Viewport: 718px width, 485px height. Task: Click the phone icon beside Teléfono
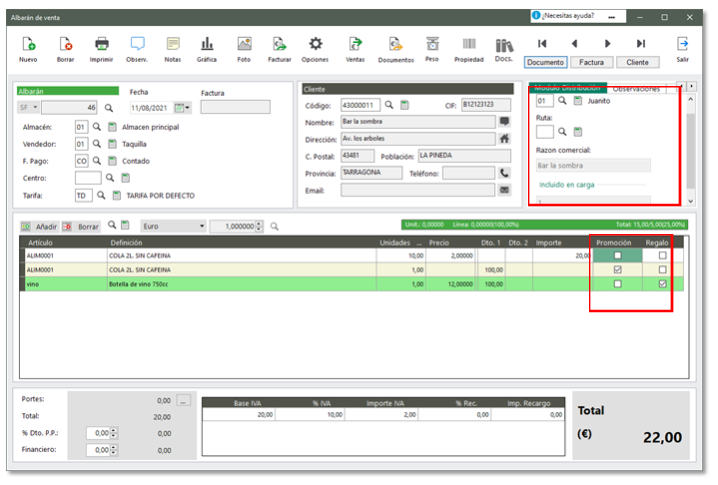504,173
